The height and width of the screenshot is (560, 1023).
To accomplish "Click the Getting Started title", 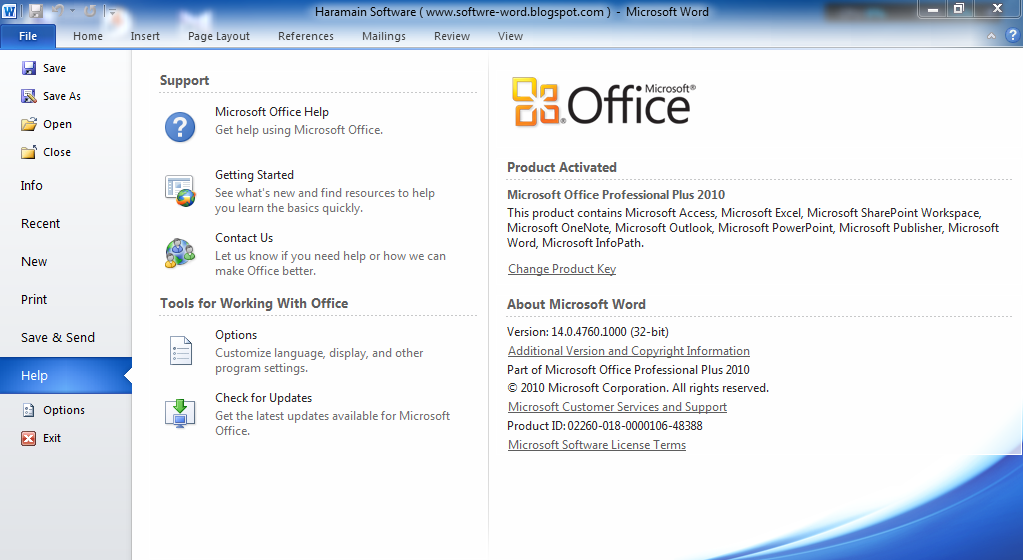I will coord(254,175).
